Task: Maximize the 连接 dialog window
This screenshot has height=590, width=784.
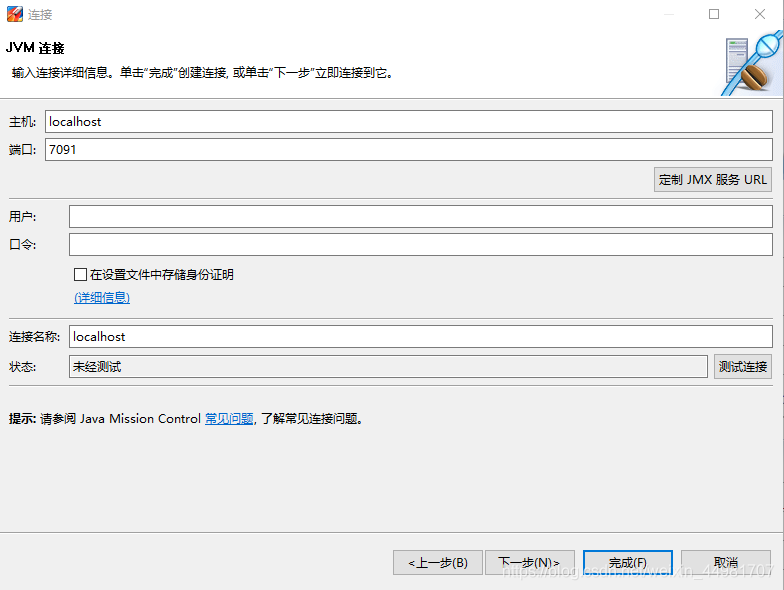Action: 714,14
